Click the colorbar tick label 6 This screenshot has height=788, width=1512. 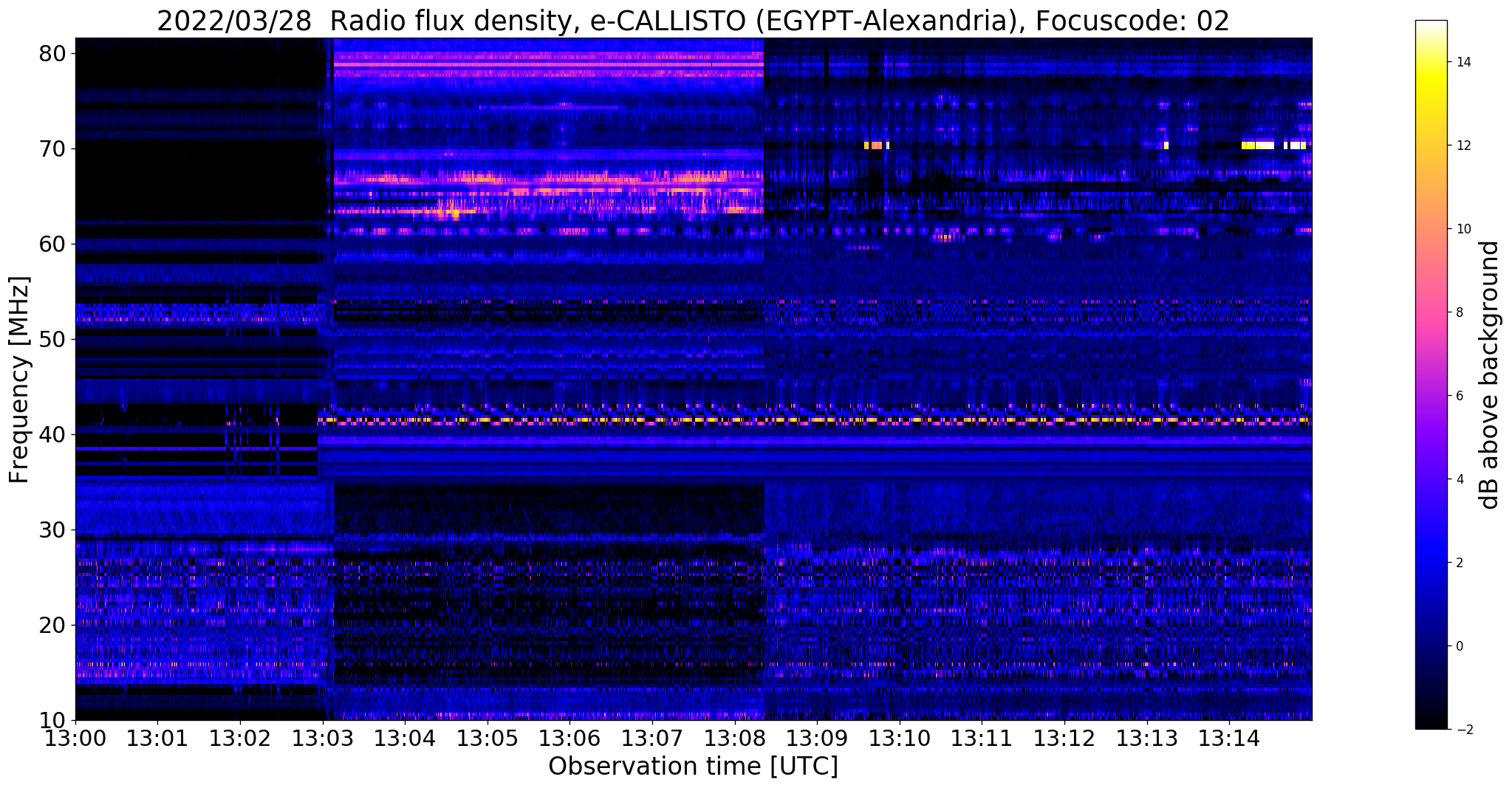[x=1459, y=396]
